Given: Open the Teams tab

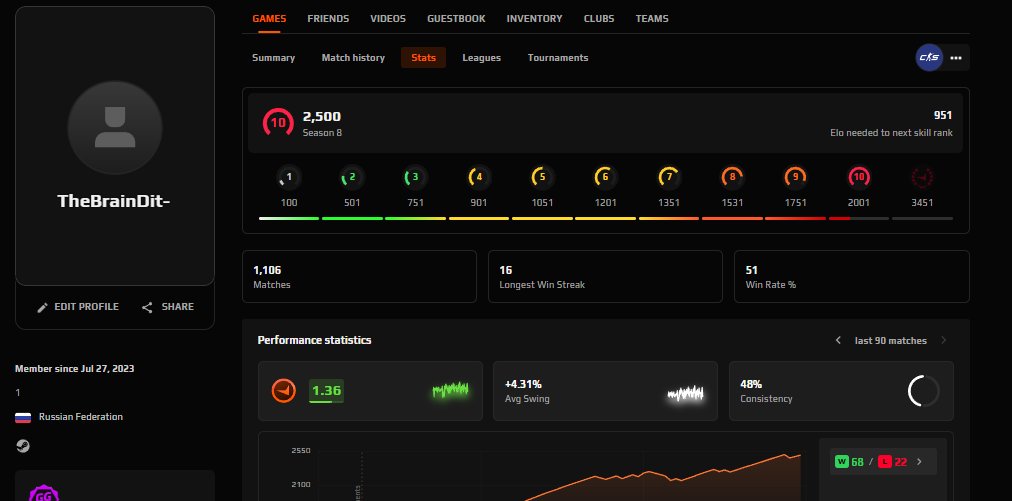Looking at the screenshot, I should [652, 19].
